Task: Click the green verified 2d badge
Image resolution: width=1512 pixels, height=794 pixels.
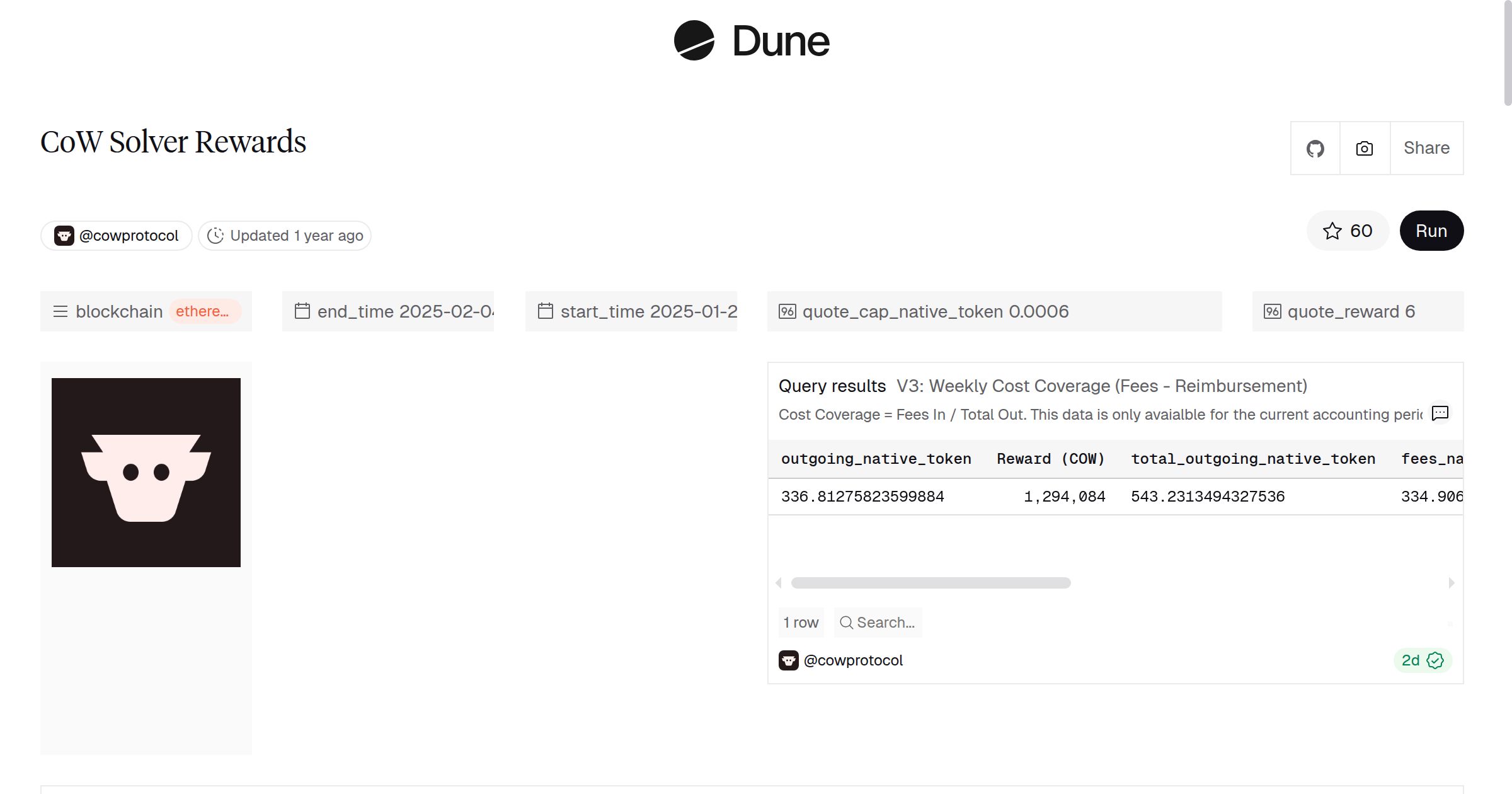Action: [x=1423, y=660]
